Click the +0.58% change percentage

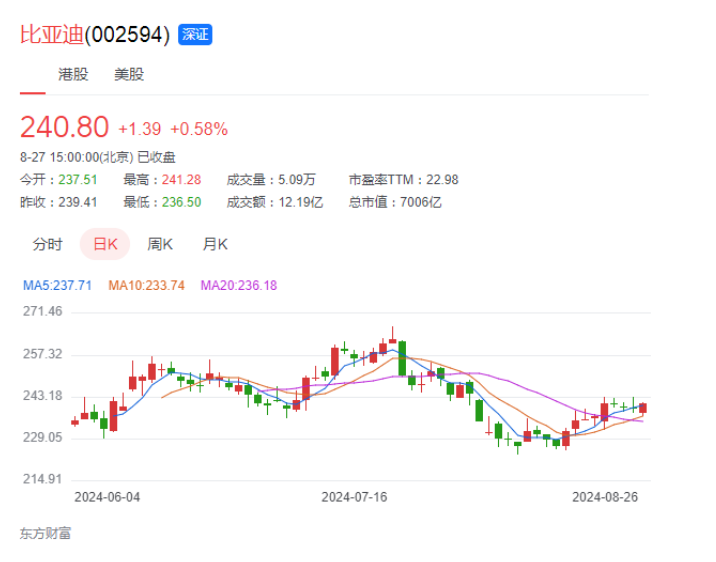click(x=199, y=129)
